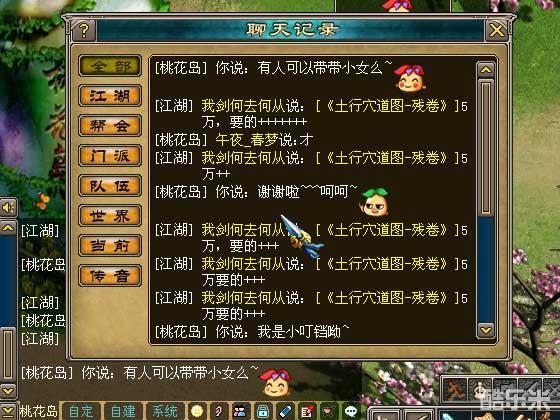Click chat log scroll up arrow
Viewport: 560px width, 420px height.
tap(486, 70)
